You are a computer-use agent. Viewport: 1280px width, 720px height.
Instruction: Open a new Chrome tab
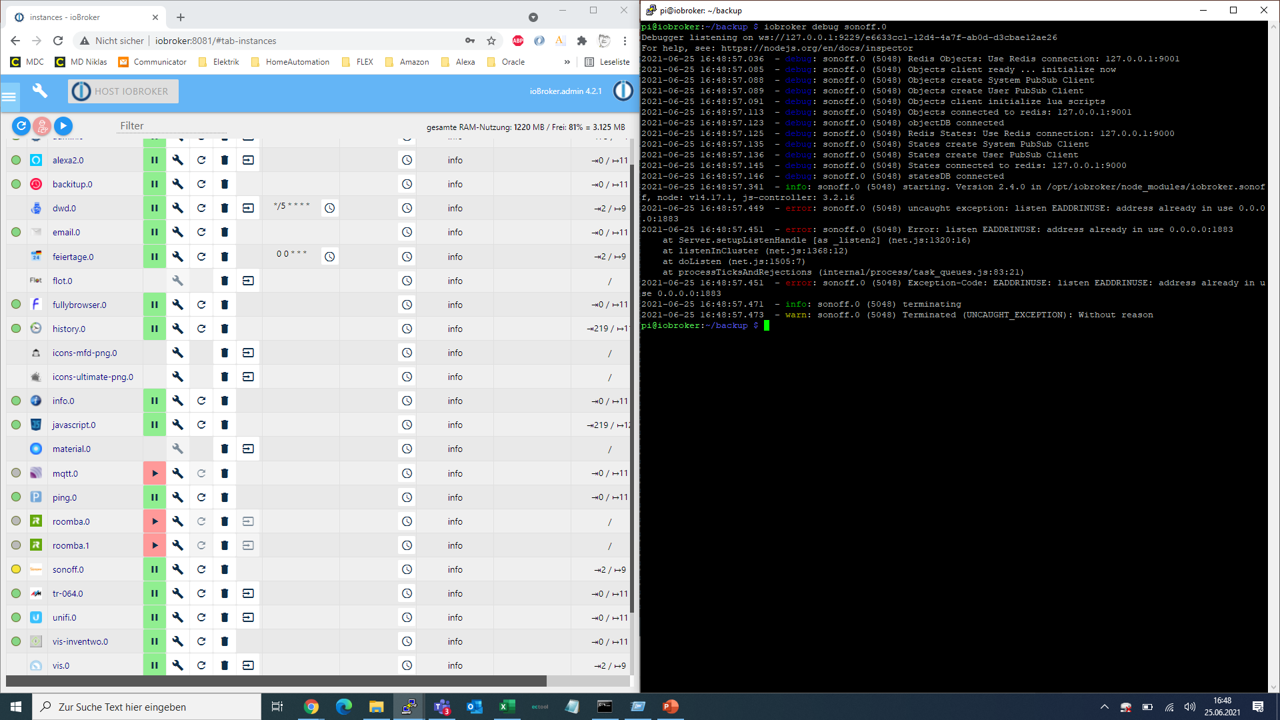tap(181, 17)
